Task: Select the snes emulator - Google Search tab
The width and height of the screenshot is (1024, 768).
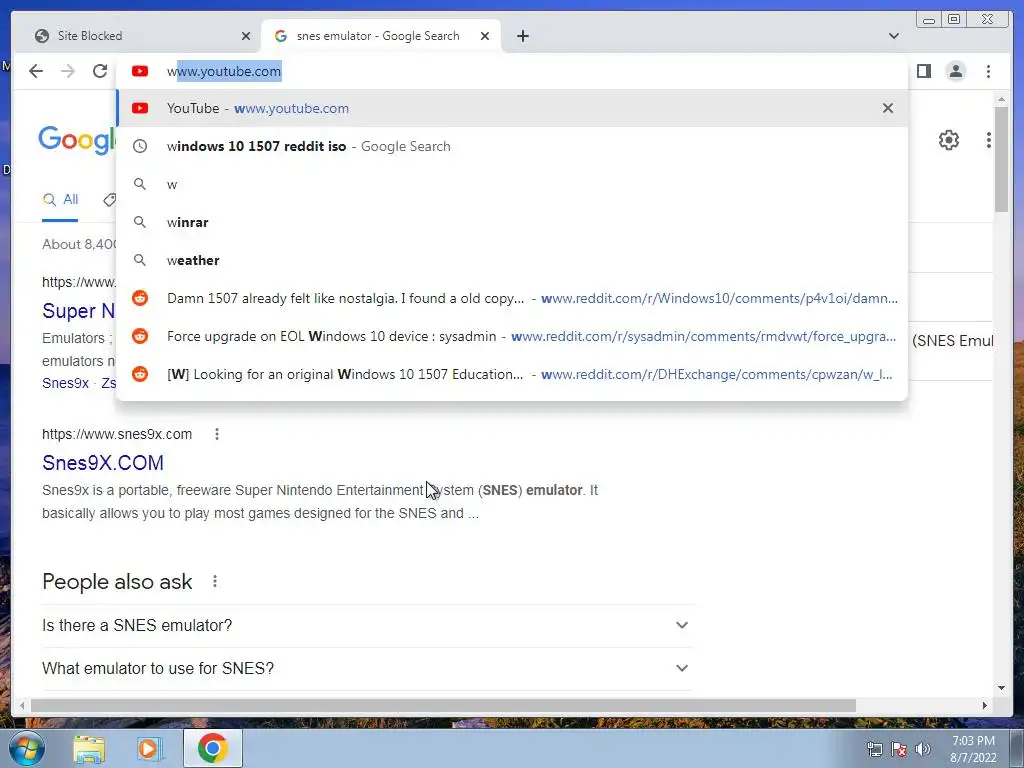Action: [380, 36]
